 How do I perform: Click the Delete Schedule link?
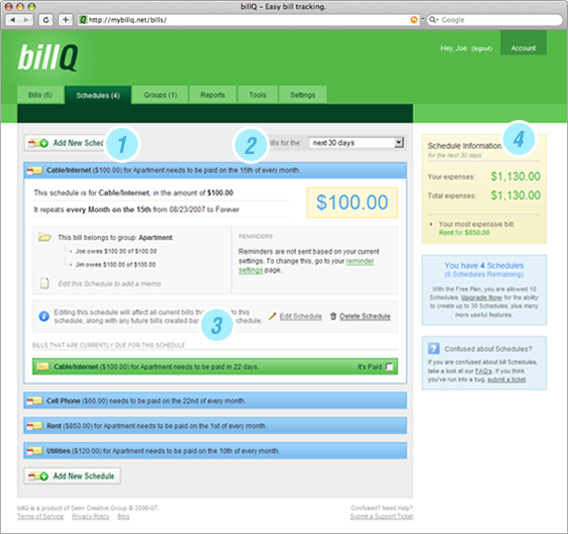click(365, 316)
